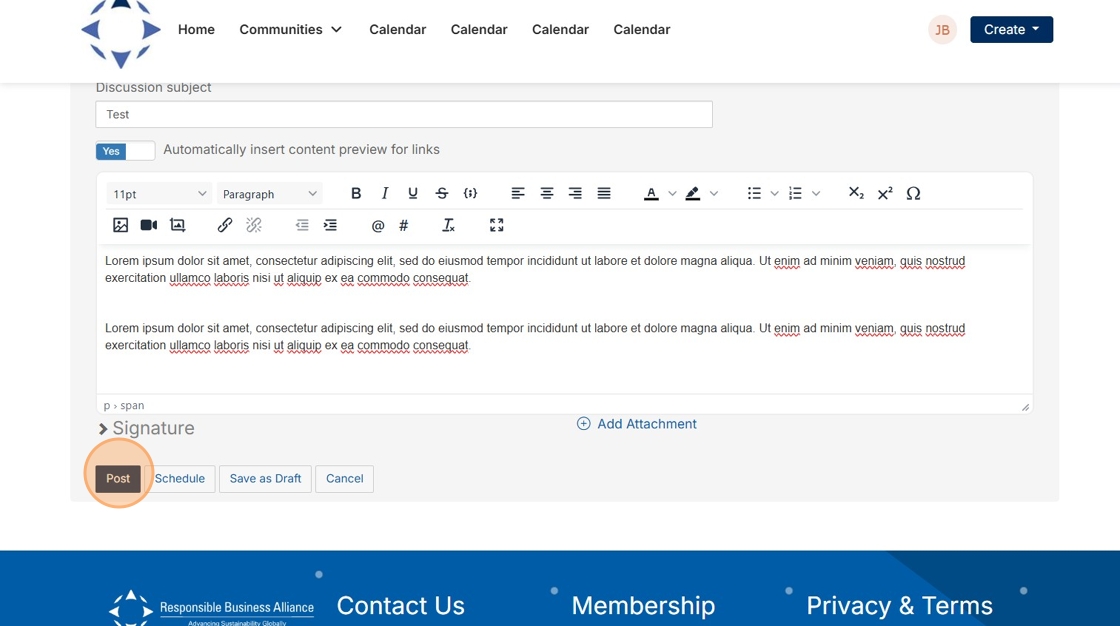1120x626 pixels.
Task: Apply superscript formatting
Action: [x=884, y=194]
